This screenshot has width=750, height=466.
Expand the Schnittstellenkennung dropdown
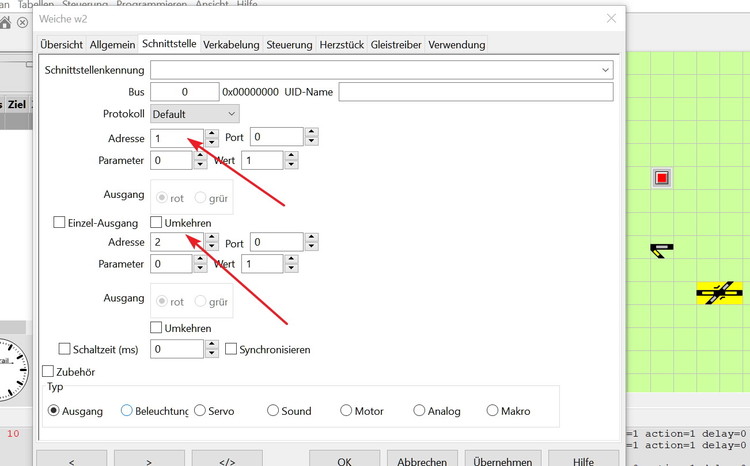(x=605, y=70)
